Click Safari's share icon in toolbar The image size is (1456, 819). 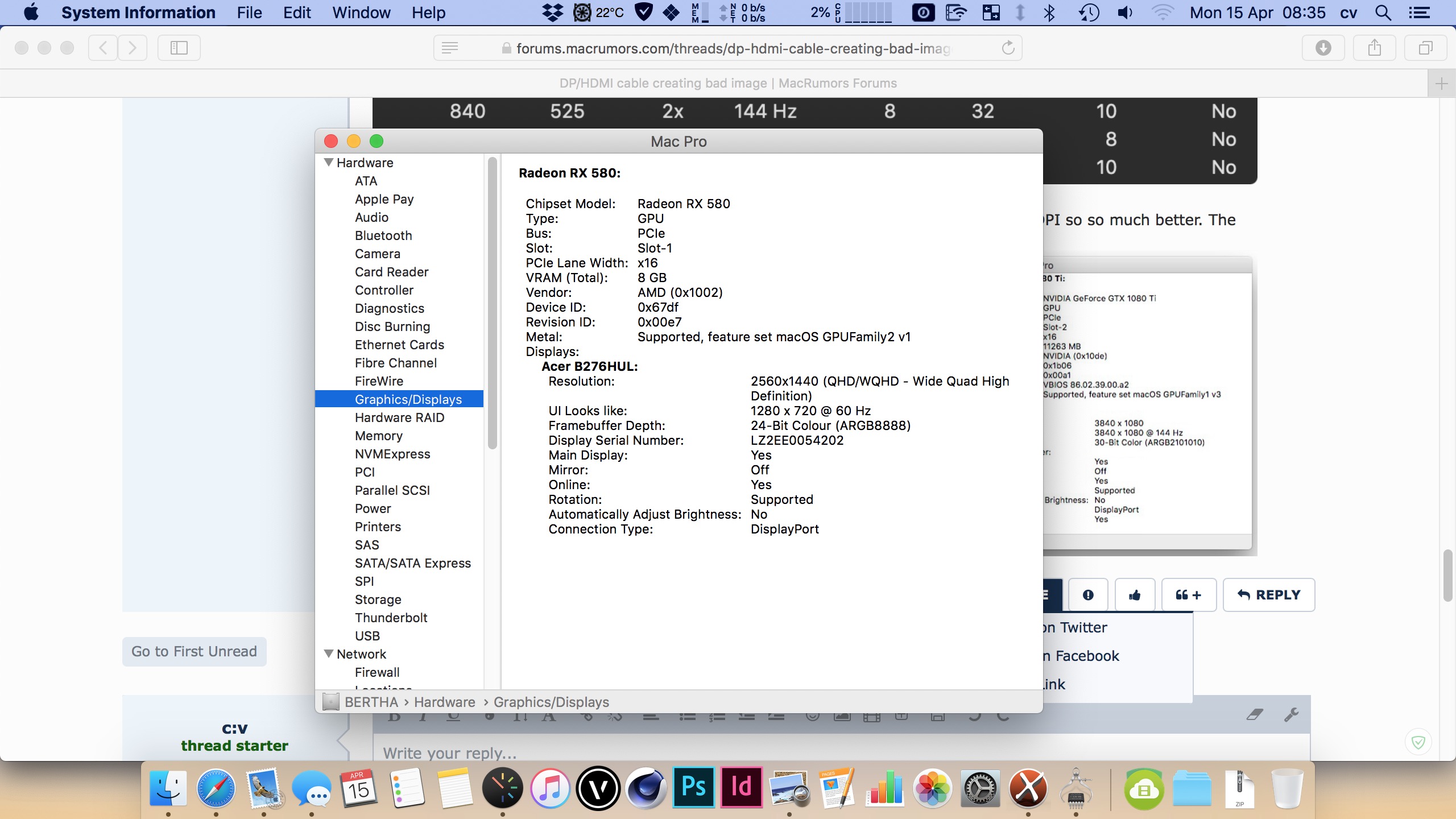(1375, 48)
